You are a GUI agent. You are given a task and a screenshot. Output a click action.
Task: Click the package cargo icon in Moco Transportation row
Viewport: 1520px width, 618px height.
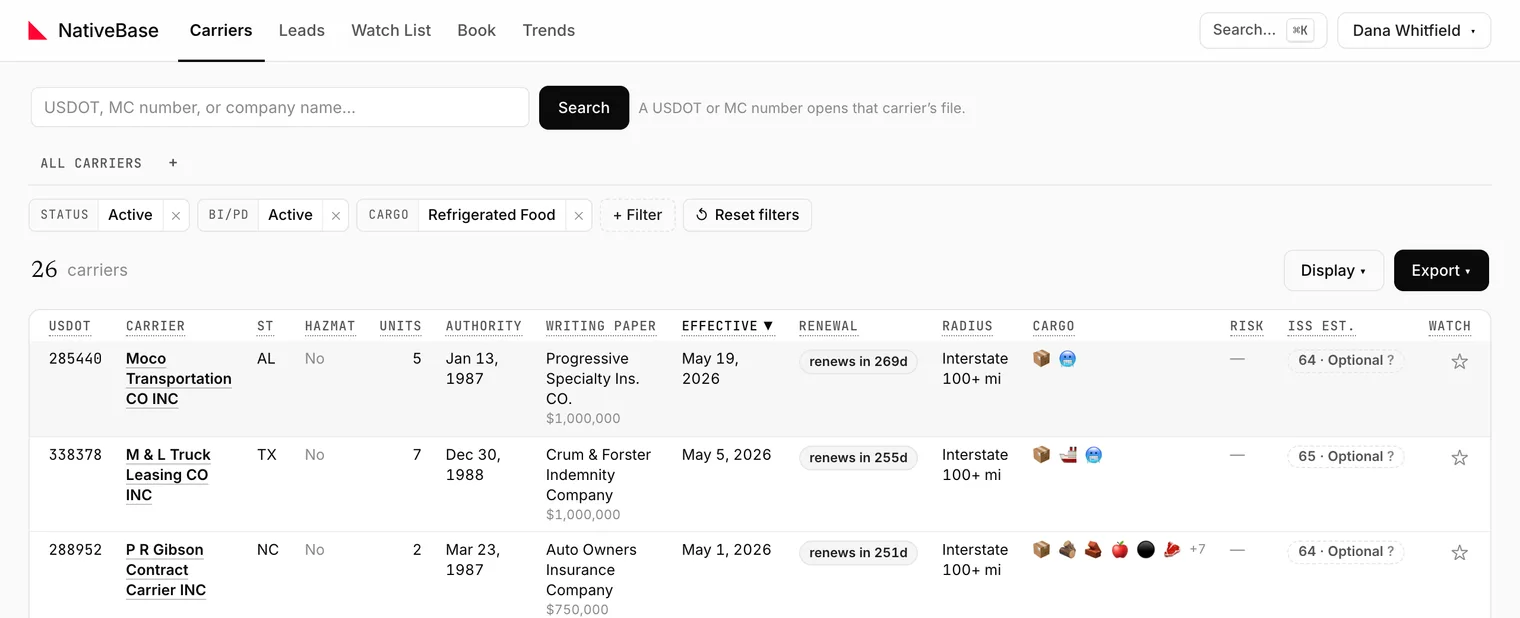1041,358
